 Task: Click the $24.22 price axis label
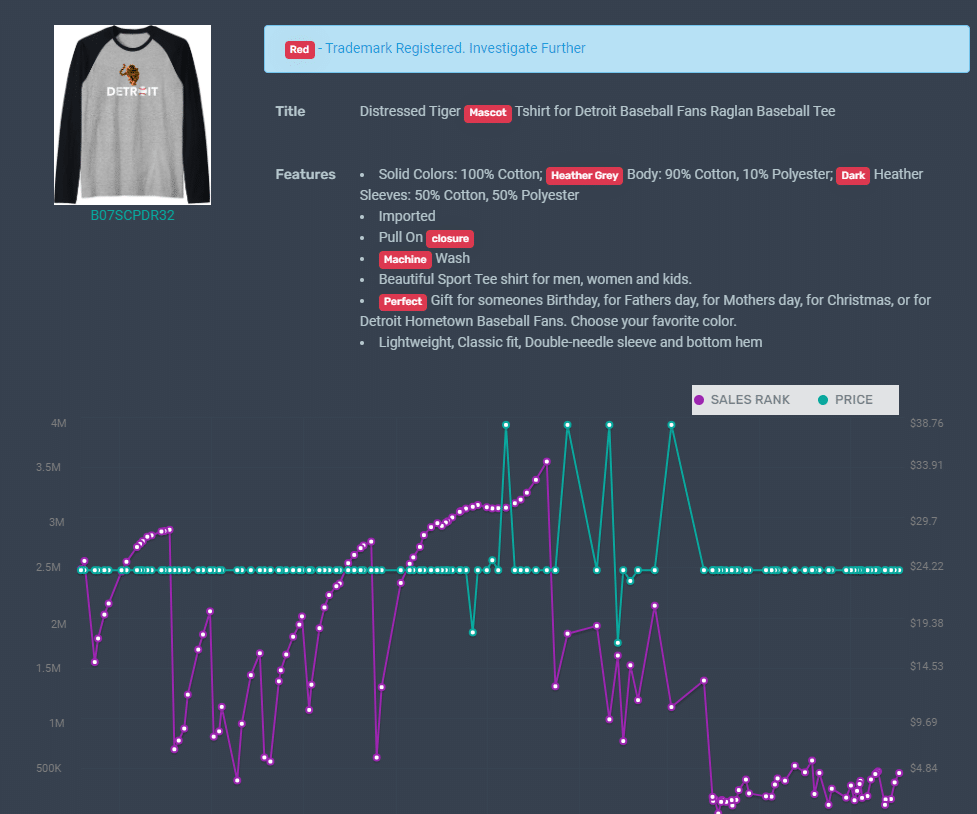click(x=927, y=567)
